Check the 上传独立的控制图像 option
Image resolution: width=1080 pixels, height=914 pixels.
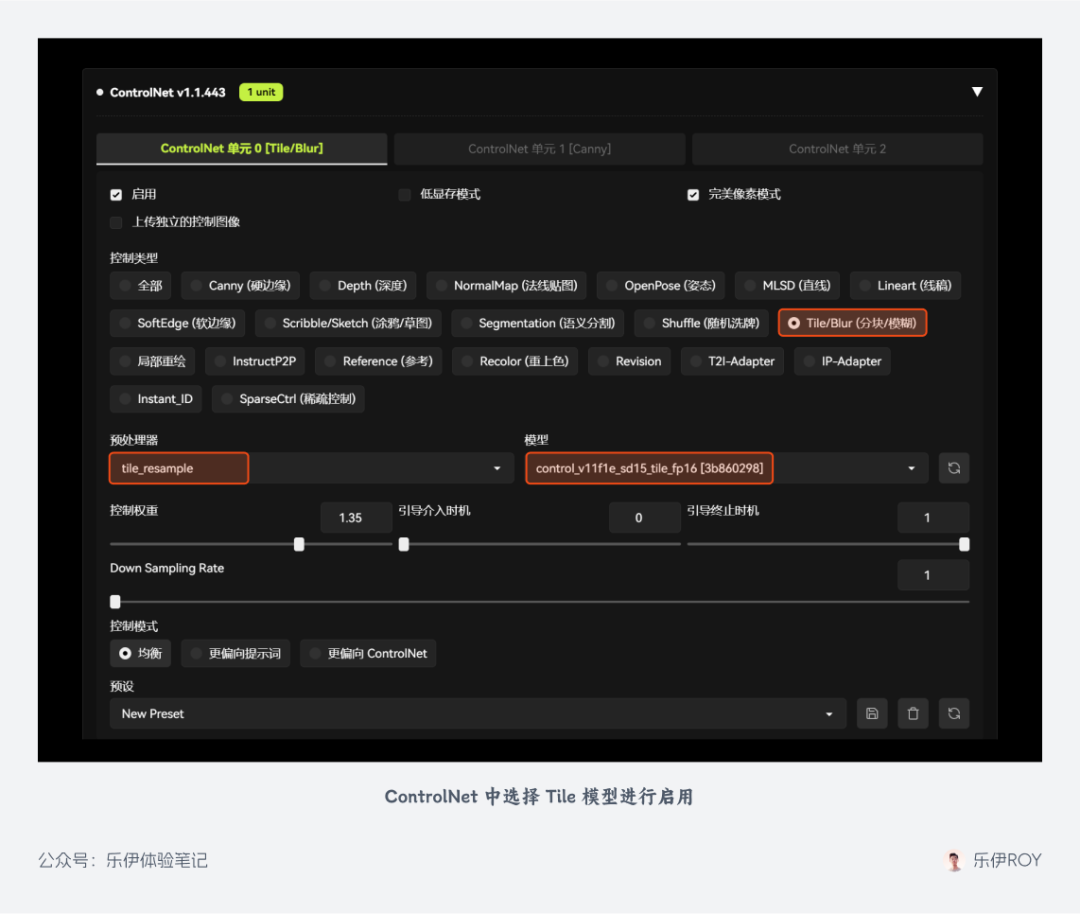tap(116, 222)
